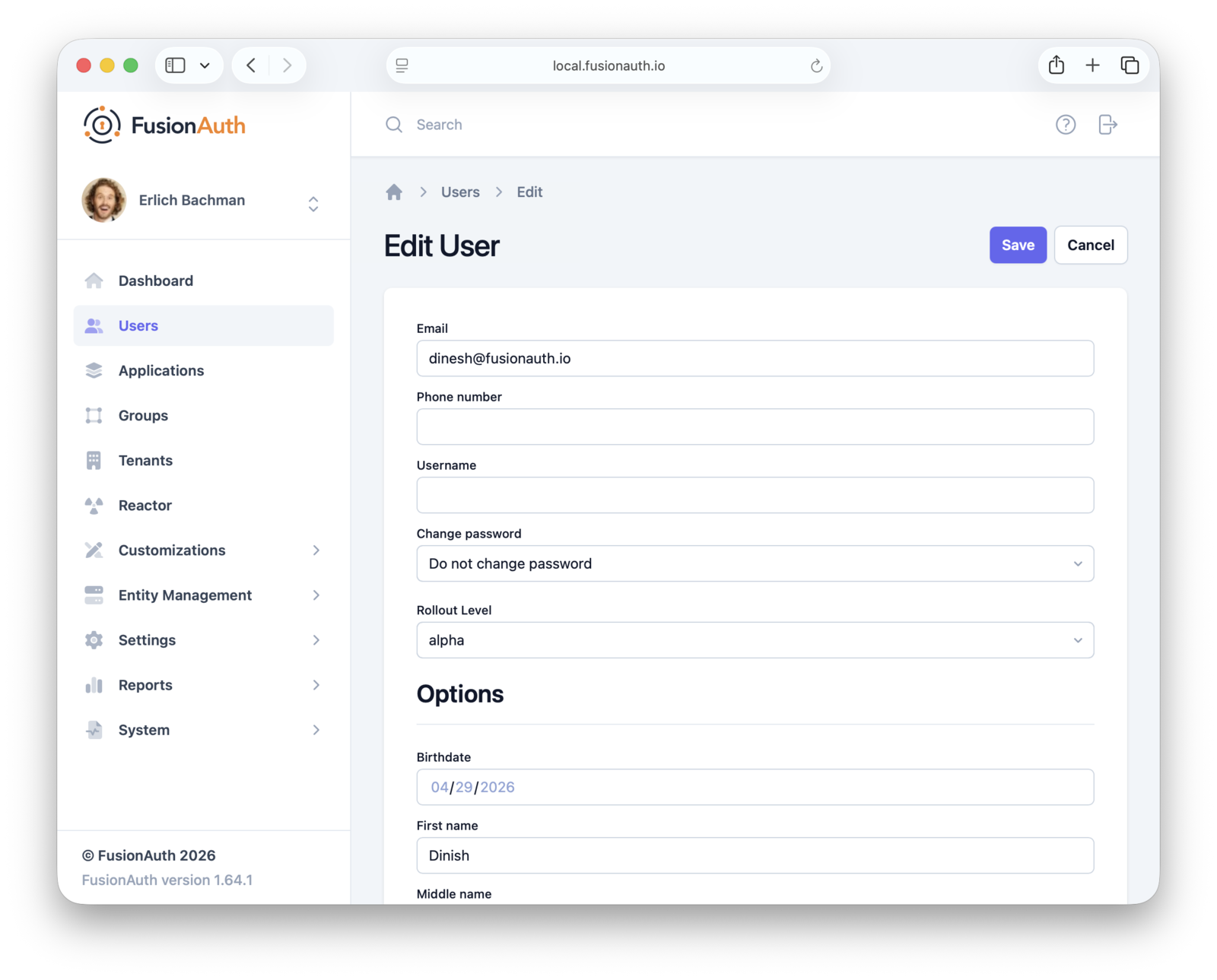Select Users in the sidebar
The height and width of the screenshot is (980, 1217).
pyautogui.click(x=204, y=325)
